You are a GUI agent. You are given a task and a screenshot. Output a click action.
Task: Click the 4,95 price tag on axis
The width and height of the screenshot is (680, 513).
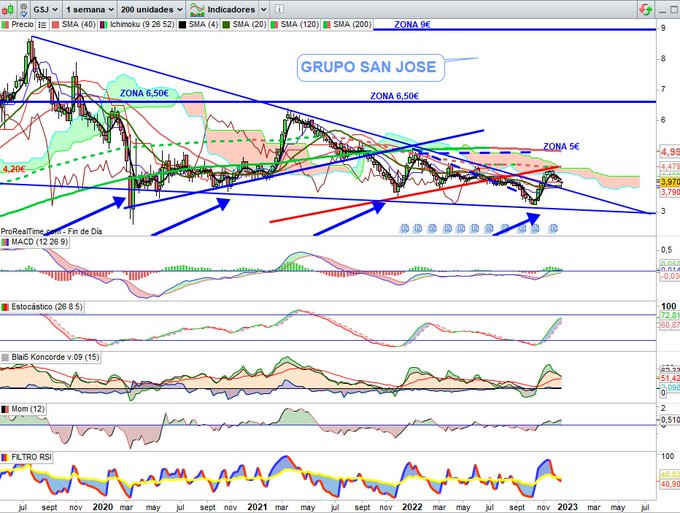(670, 152)
